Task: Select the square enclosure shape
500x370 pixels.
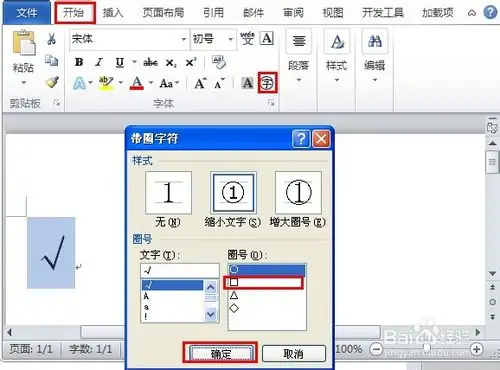Action: pyautogui.click(x=263, y=283)
